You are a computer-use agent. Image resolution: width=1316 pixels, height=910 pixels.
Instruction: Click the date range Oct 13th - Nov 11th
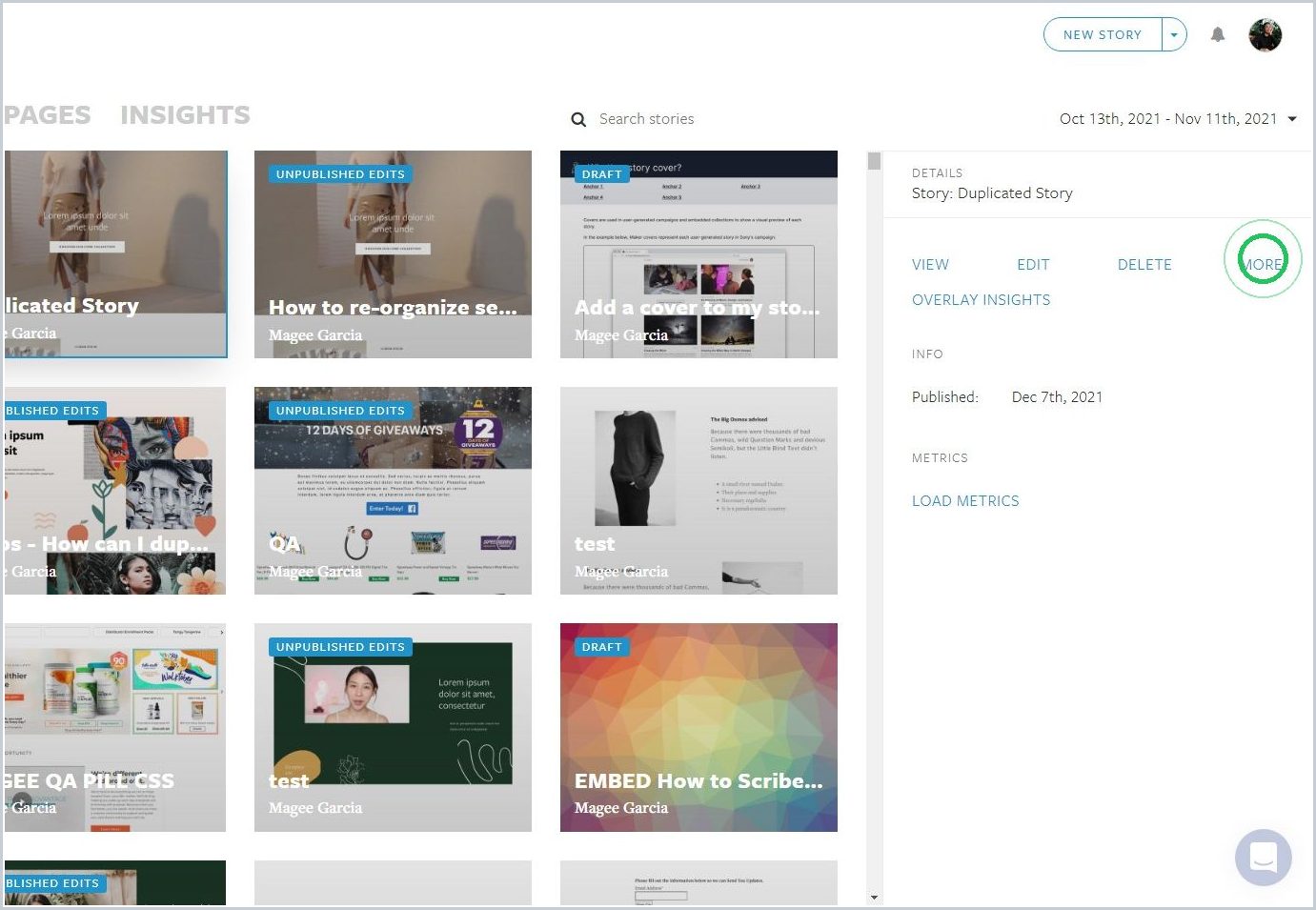(x=1168, y=119)
